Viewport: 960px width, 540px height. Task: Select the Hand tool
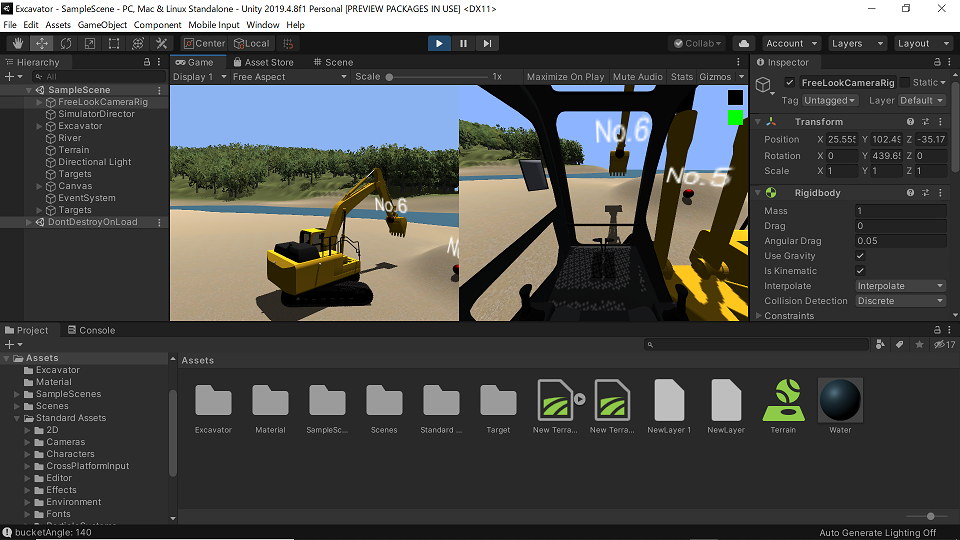(x=18, y=43)
